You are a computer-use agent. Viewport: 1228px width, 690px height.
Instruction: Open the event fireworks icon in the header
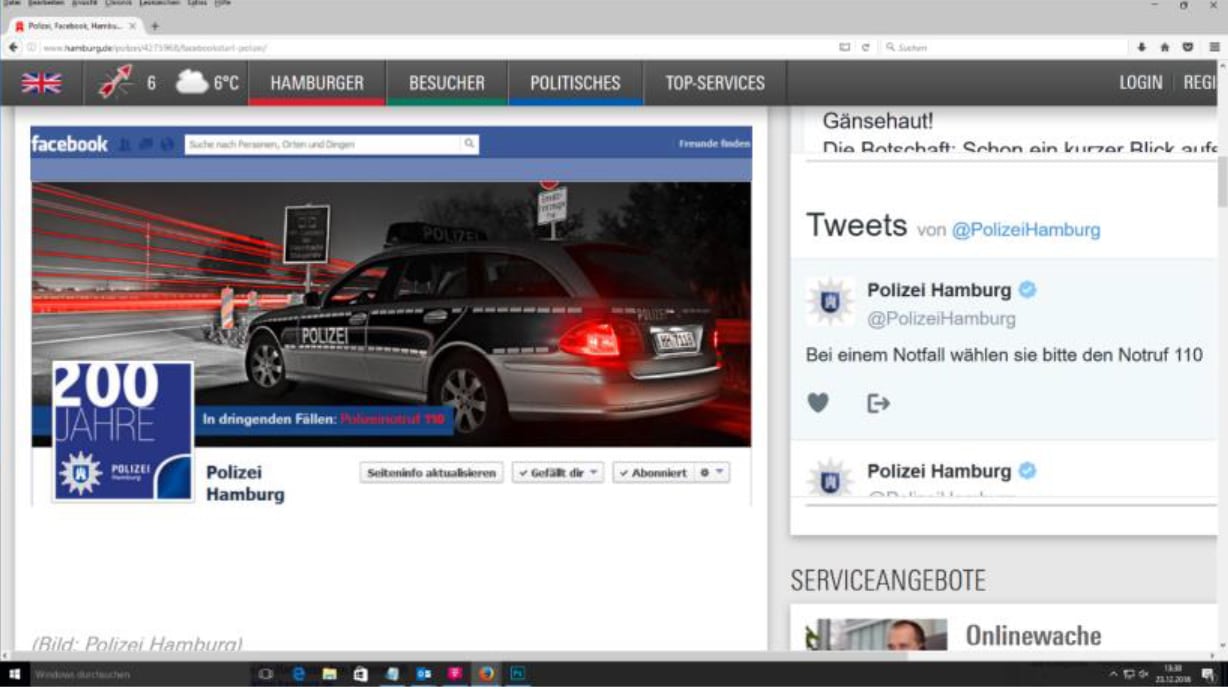(115, 83)
